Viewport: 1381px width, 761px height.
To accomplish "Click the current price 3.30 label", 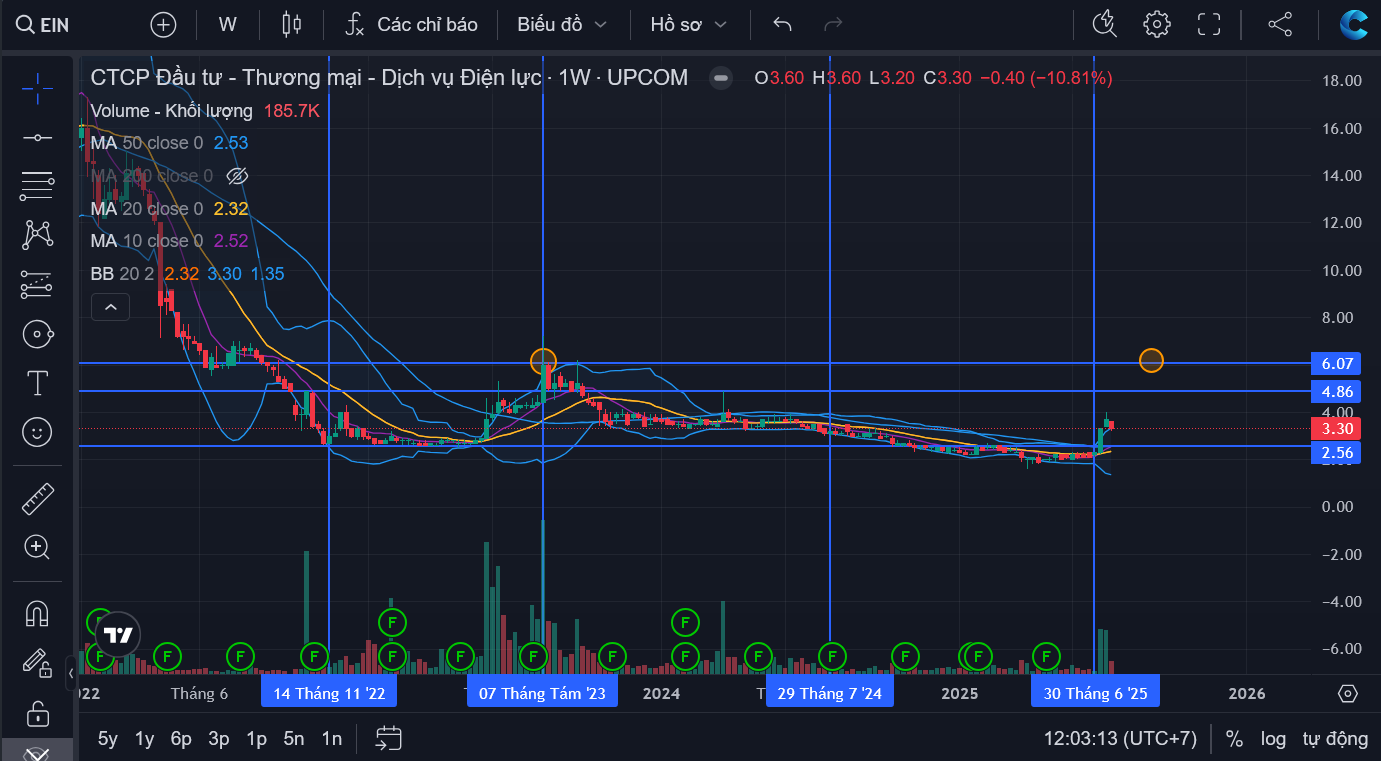I will 1338,429.
